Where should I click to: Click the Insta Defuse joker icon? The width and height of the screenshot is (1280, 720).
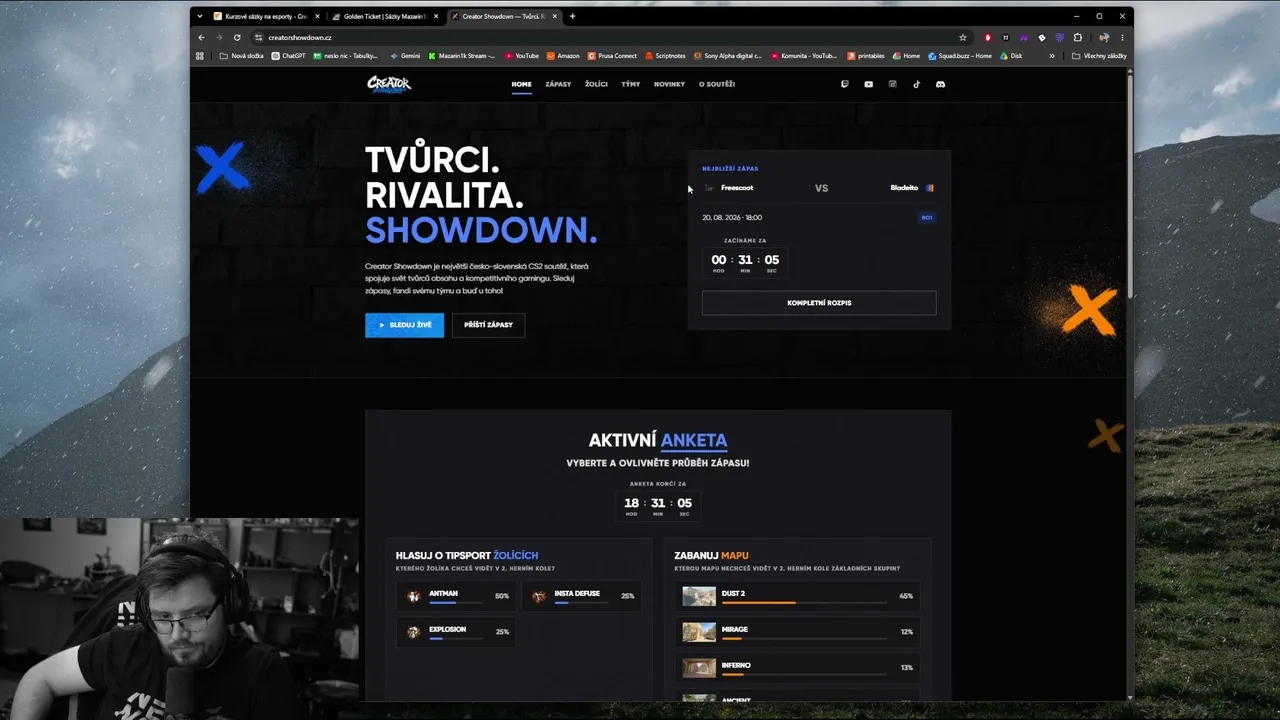pos(539,596)
